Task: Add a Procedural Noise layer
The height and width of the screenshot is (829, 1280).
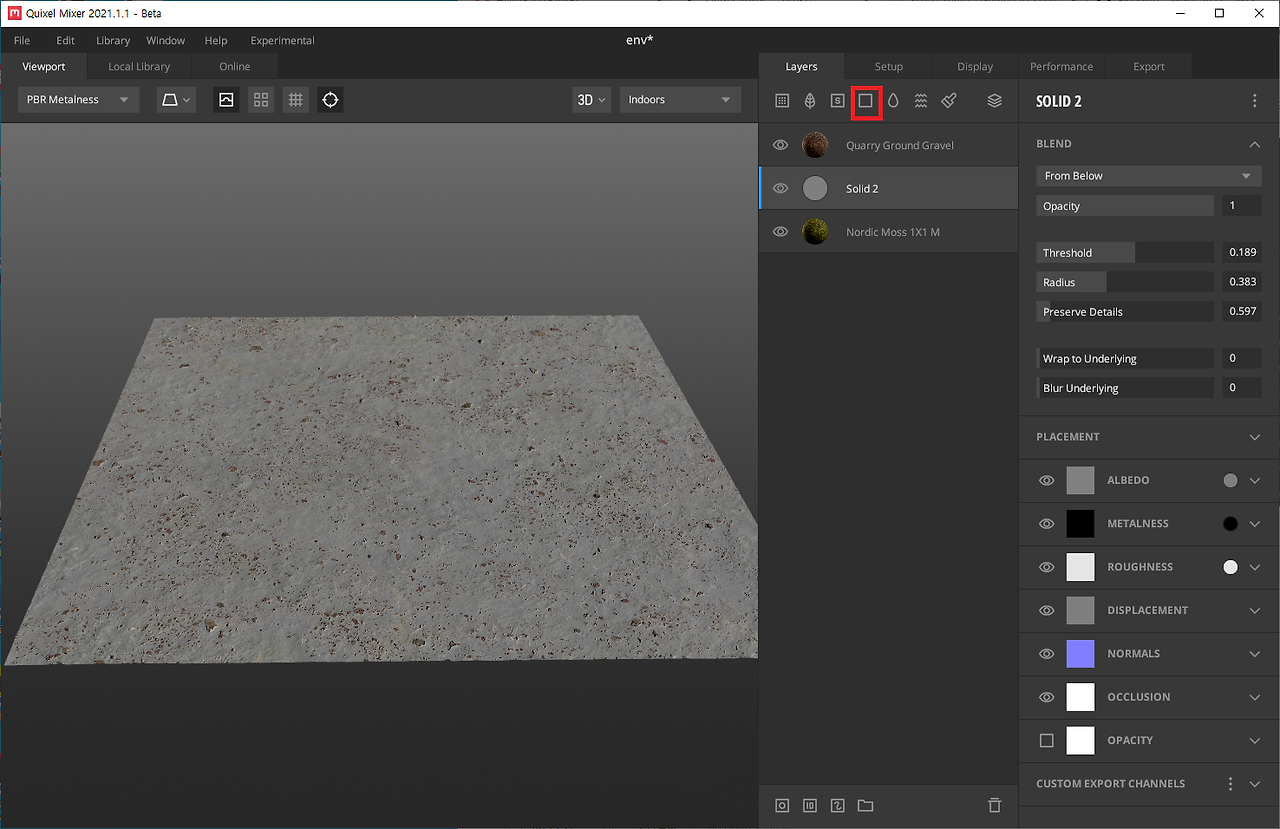Action: [x=921, y=100]
